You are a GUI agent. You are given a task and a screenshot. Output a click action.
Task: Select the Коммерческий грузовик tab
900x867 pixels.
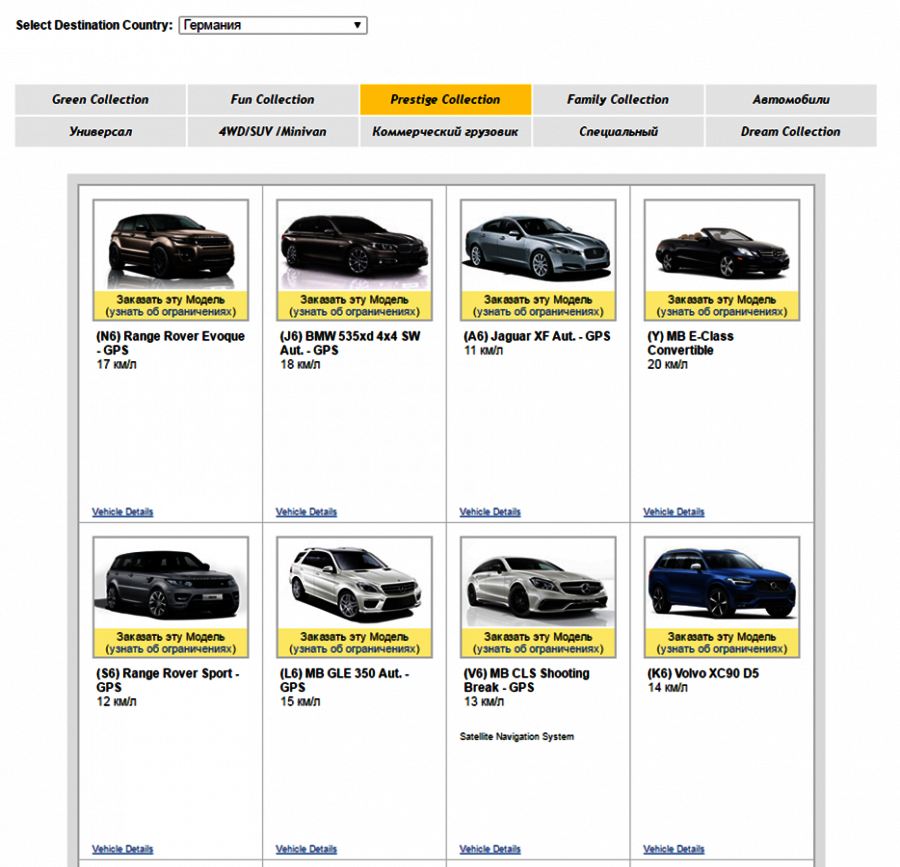pyautogui.click(x=445, y=132)
